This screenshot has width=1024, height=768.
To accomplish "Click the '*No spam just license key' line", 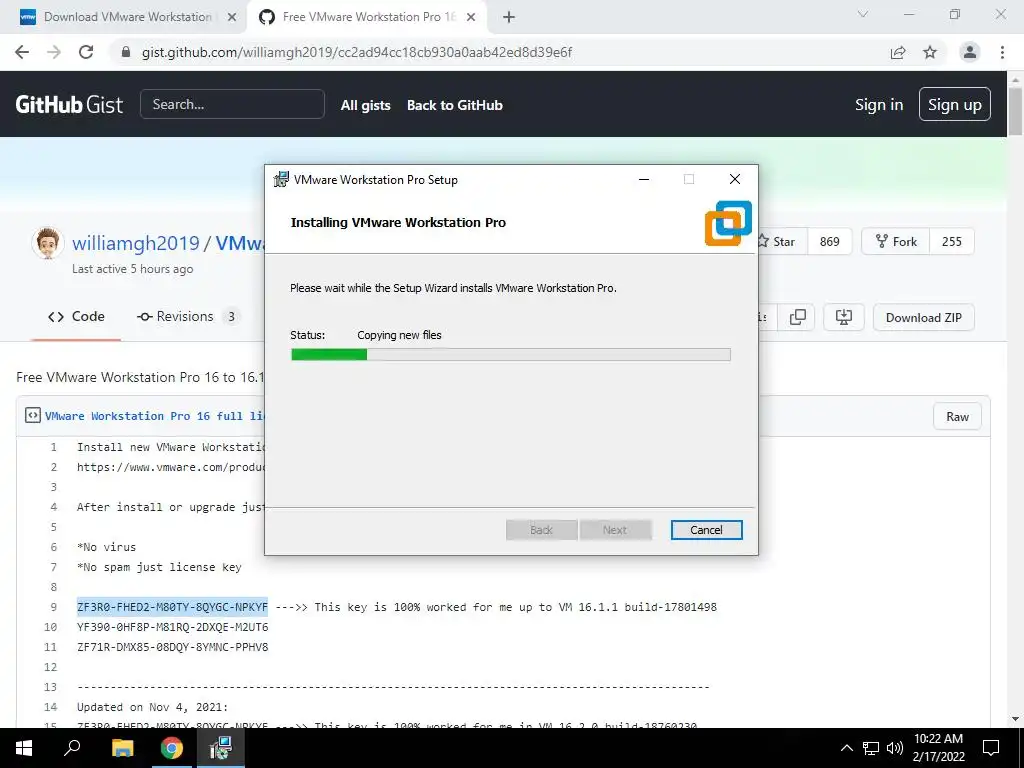I will 159,567.
